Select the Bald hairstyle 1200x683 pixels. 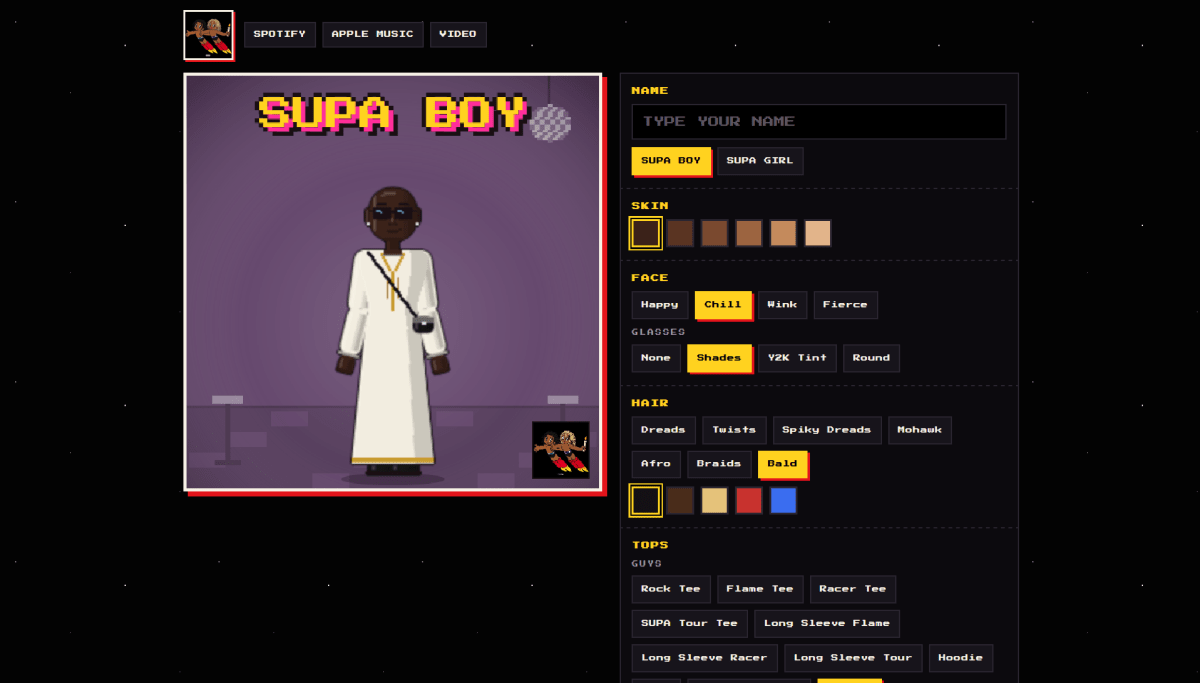click(782, 464)
